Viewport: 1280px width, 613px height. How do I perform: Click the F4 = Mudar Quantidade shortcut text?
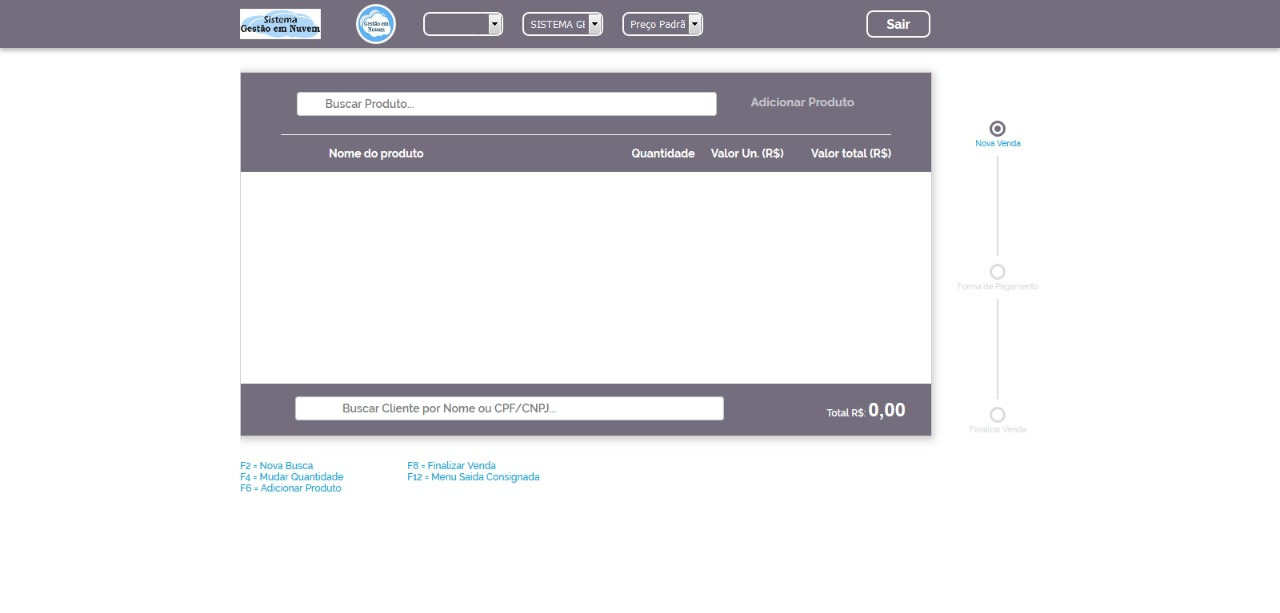(291, 477)
